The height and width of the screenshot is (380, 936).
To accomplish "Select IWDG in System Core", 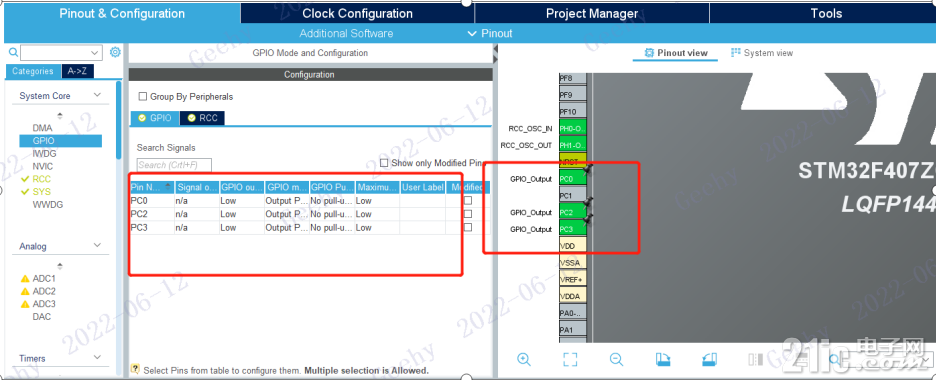I will point(44,154).
